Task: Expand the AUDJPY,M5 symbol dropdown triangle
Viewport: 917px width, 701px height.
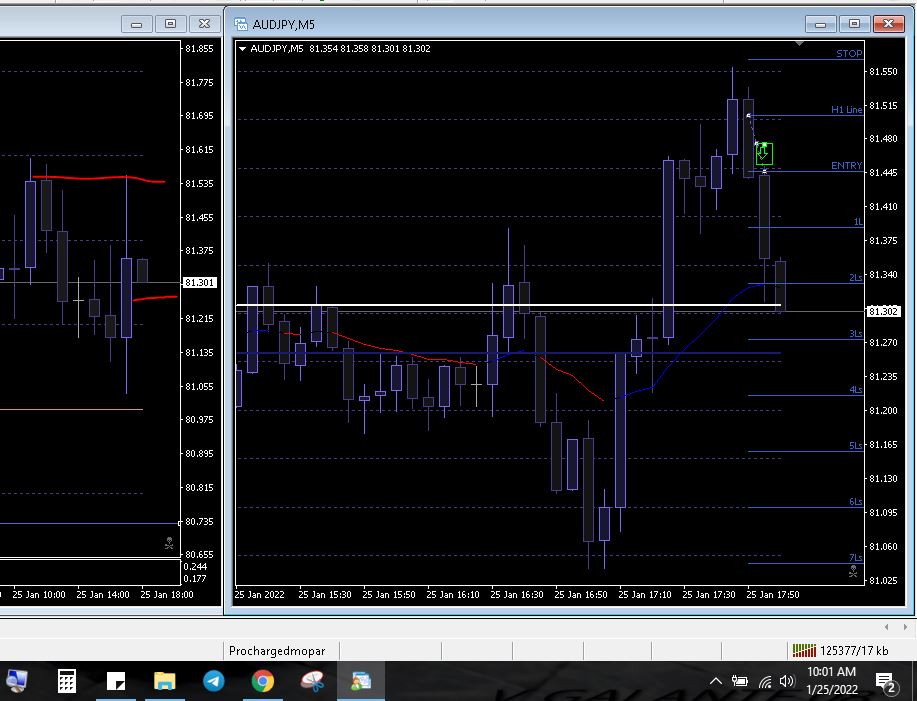Action: [242, 48]
